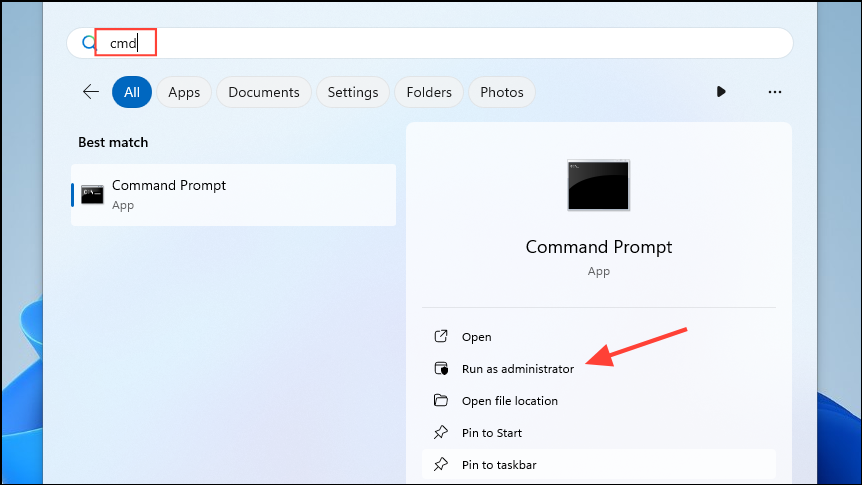The width and height of the screenshot is (862, 485).
Task: Click the Command Prompt icon in Best match
Action: click(92, 195)
